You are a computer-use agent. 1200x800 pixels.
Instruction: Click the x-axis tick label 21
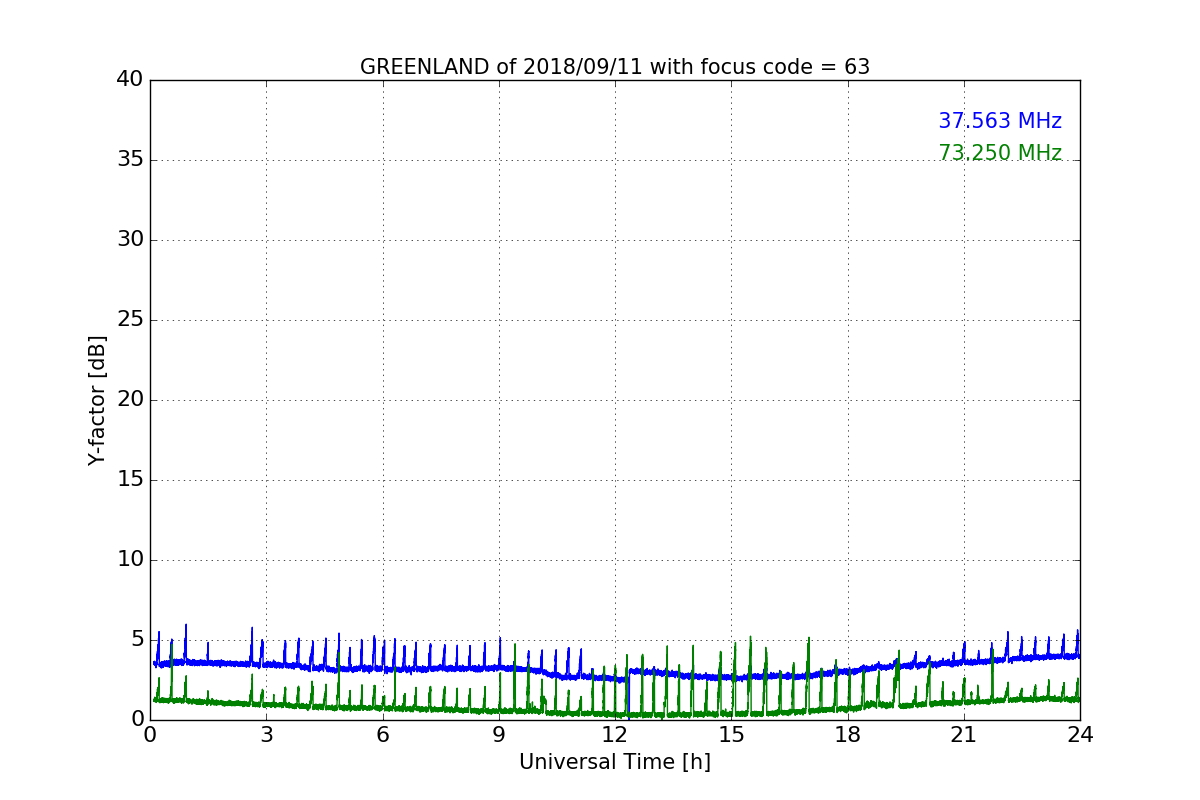click(x=964, y=735)
